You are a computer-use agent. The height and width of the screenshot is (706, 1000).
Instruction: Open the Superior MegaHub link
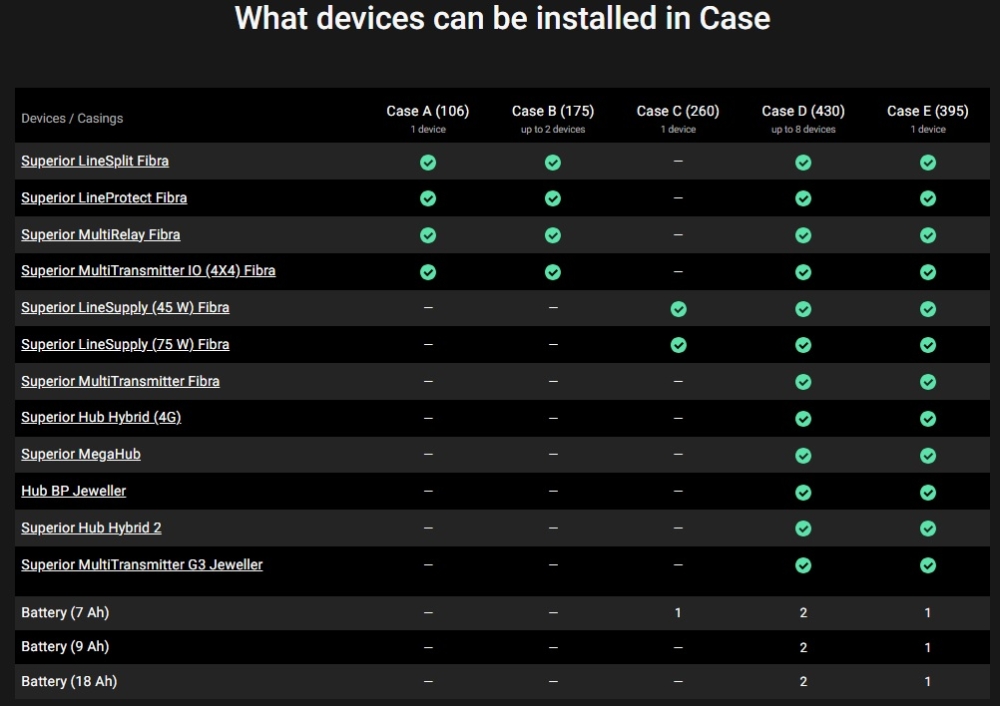click(81, 454)
